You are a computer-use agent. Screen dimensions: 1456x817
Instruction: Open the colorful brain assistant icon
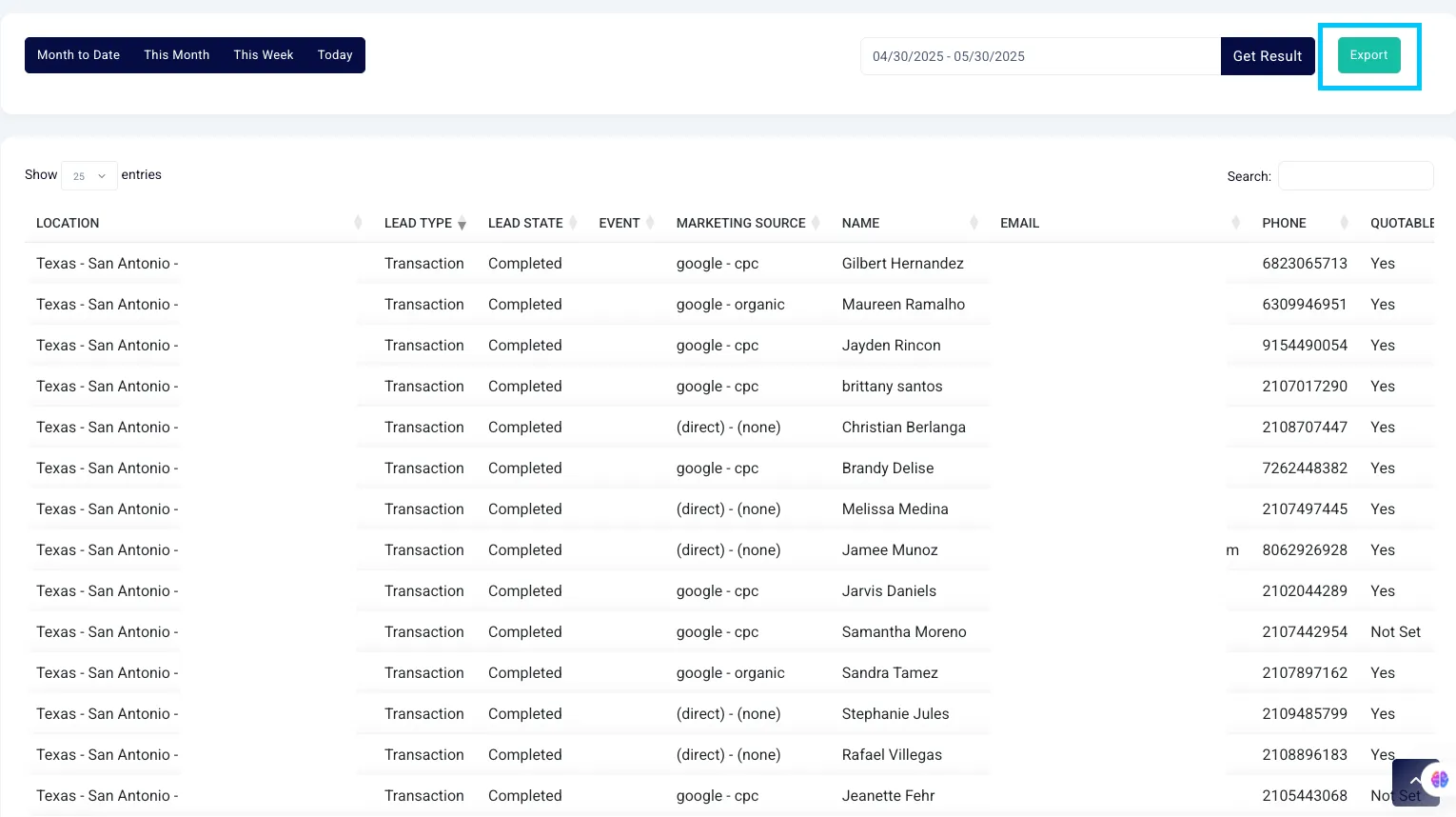click(x=1440, y=779)
